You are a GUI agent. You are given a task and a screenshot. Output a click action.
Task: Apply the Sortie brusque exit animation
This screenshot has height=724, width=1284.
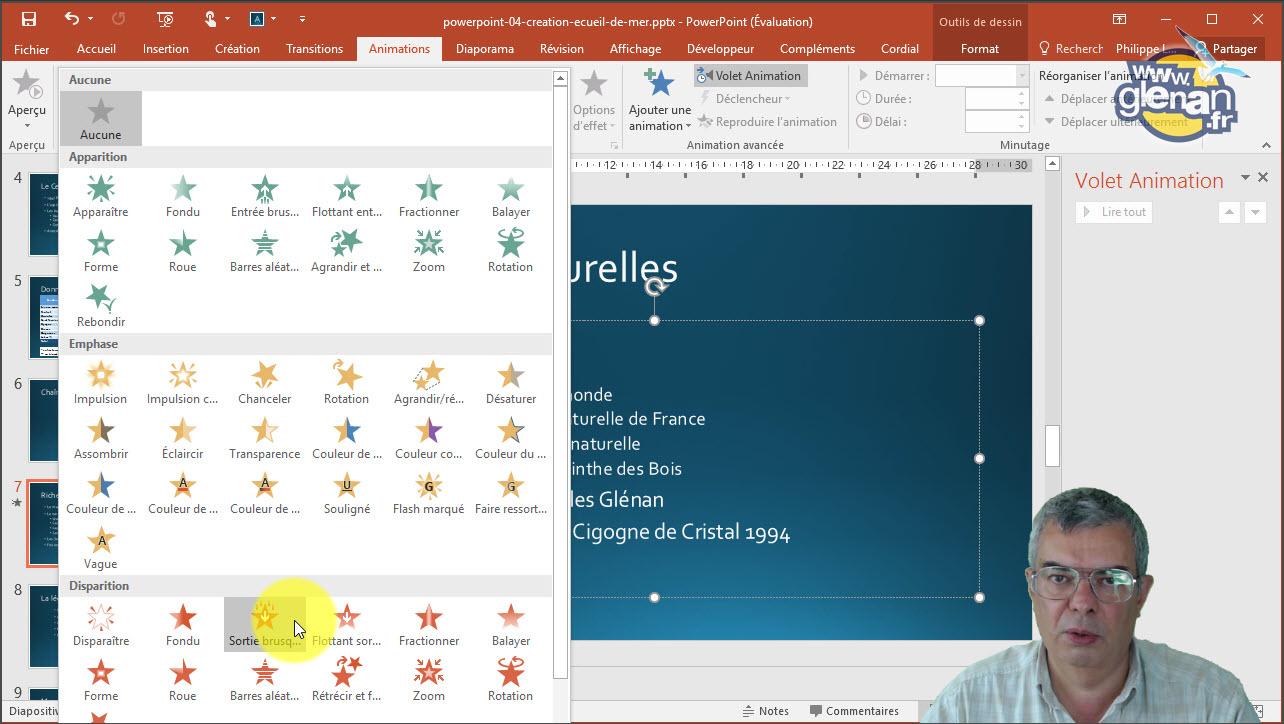tap(265, 625)
